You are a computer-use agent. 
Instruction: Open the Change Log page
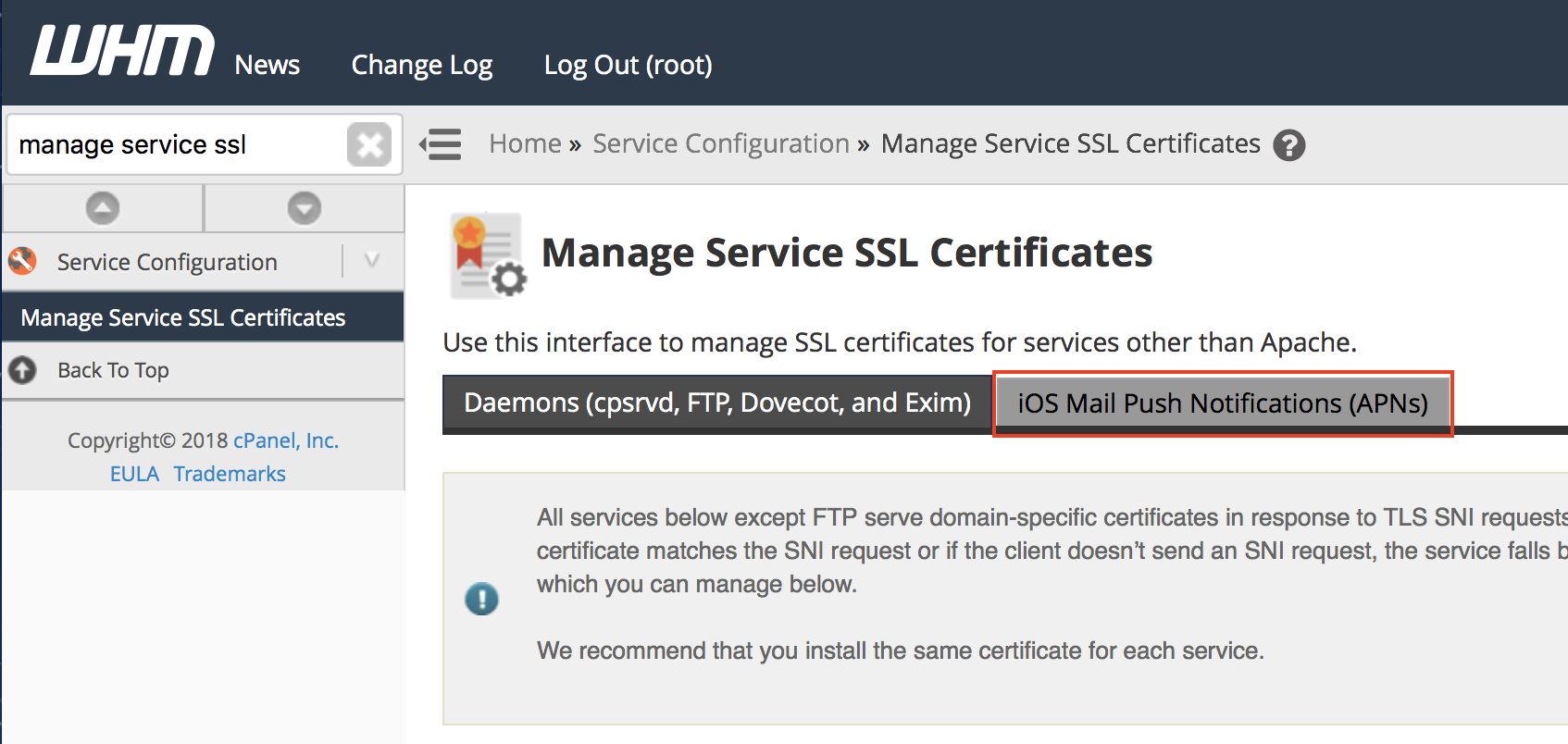point(421,65)
